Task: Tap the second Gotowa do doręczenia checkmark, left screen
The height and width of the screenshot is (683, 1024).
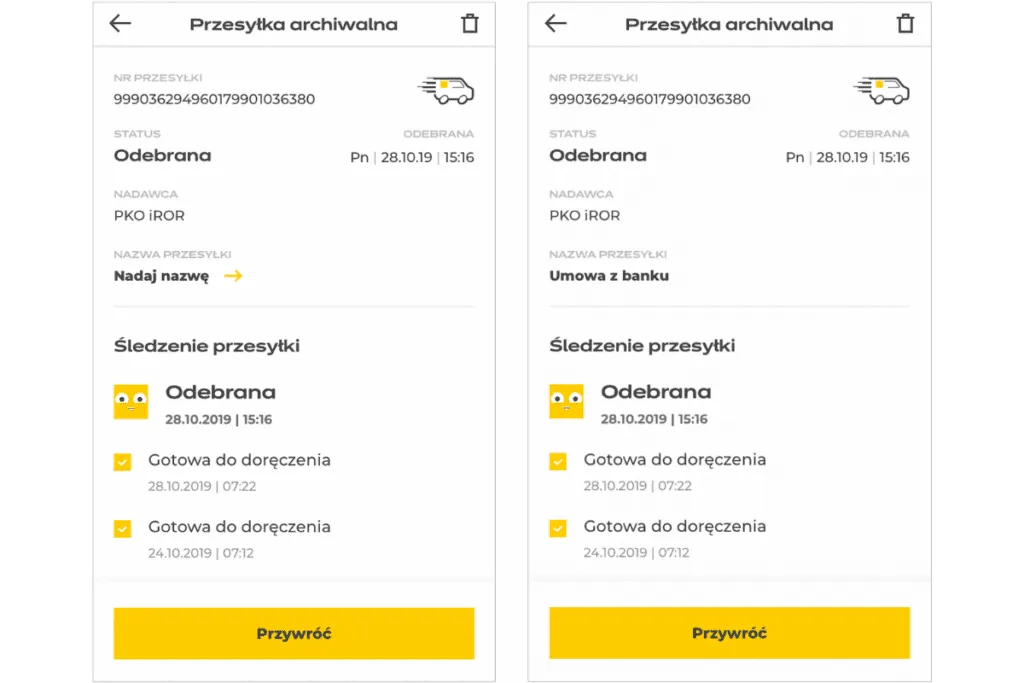Action: tap(122, 528)
